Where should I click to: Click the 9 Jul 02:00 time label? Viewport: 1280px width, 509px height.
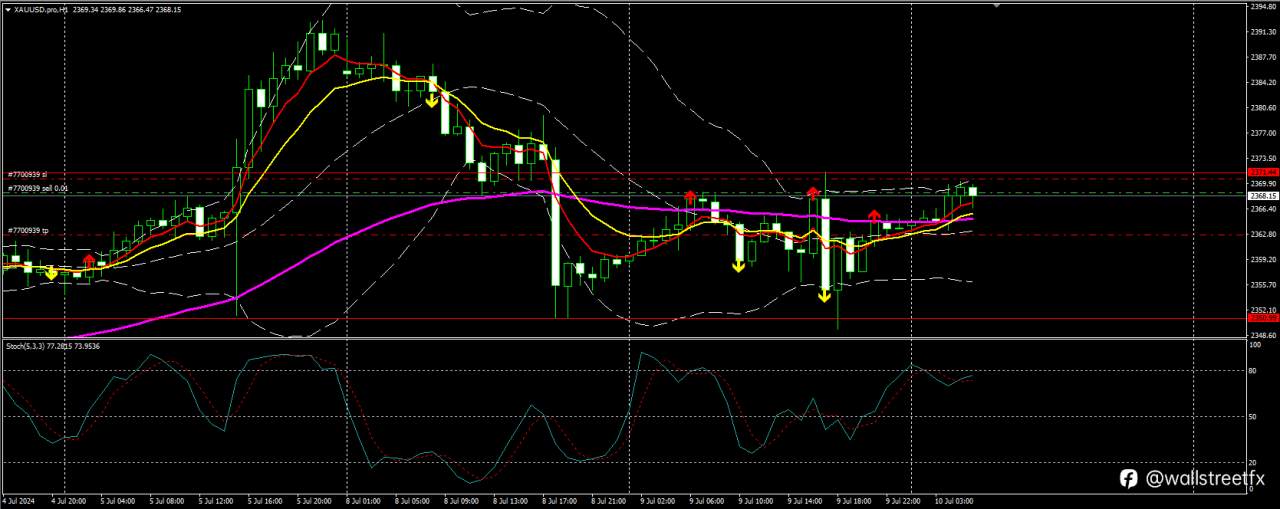tap(658, 499)
